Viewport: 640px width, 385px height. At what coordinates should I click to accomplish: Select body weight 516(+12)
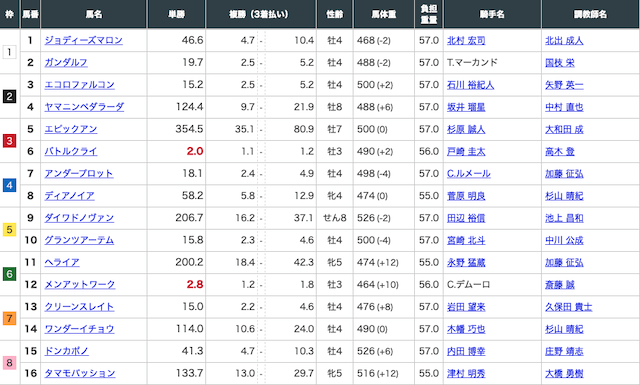(378, 373)
